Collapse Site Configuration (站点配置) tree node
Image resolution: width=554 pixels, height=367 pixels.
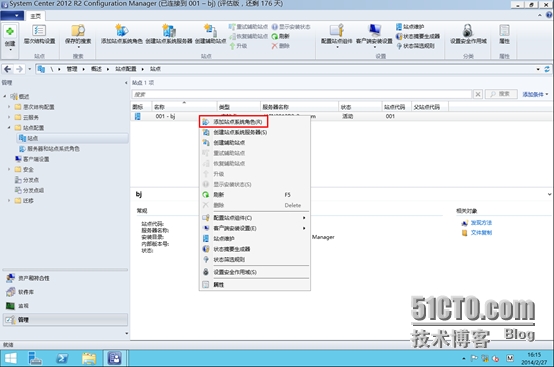point(9,128)
